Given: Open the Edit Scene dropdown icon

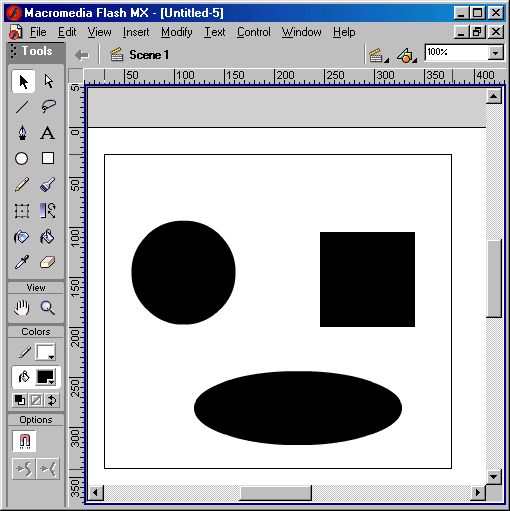Looking at the screenshot, I should (378, 55).
